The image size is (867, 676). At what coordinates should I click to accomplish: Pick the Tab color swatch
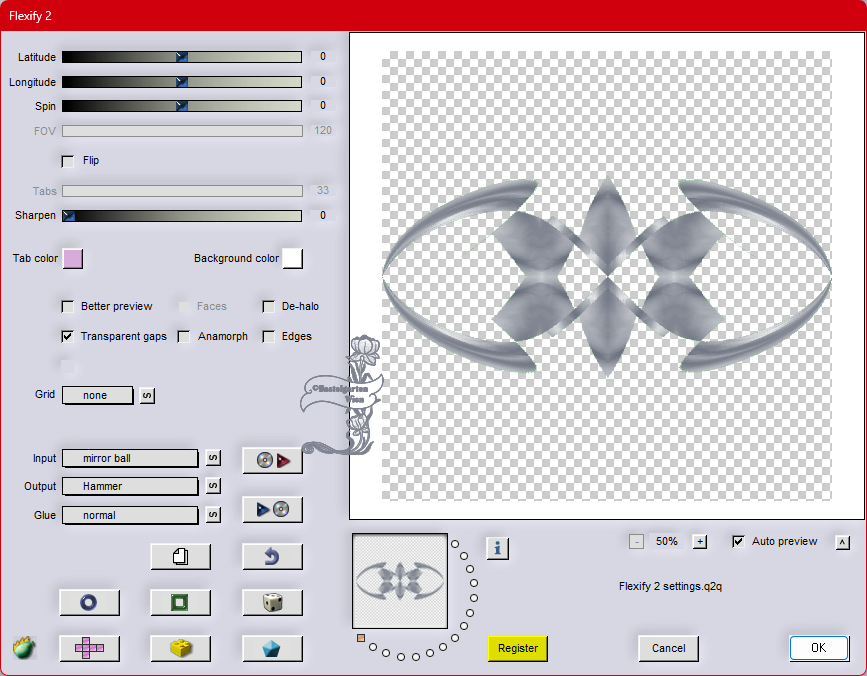pos(73,259)
